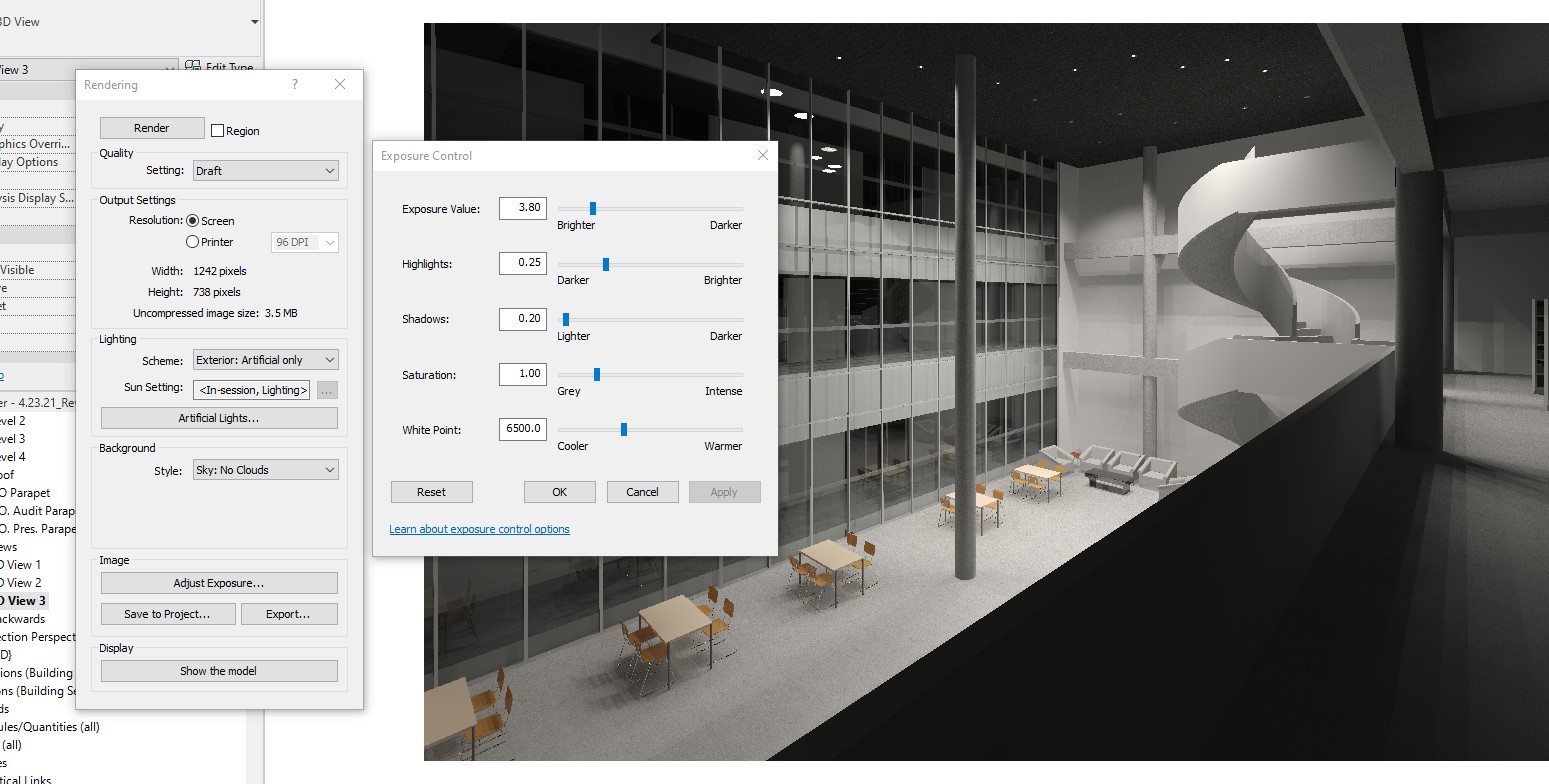Image resolution: width=1549 pixels, height=784 pixels.
Task: Click Show the model
Action: point(218,670)
